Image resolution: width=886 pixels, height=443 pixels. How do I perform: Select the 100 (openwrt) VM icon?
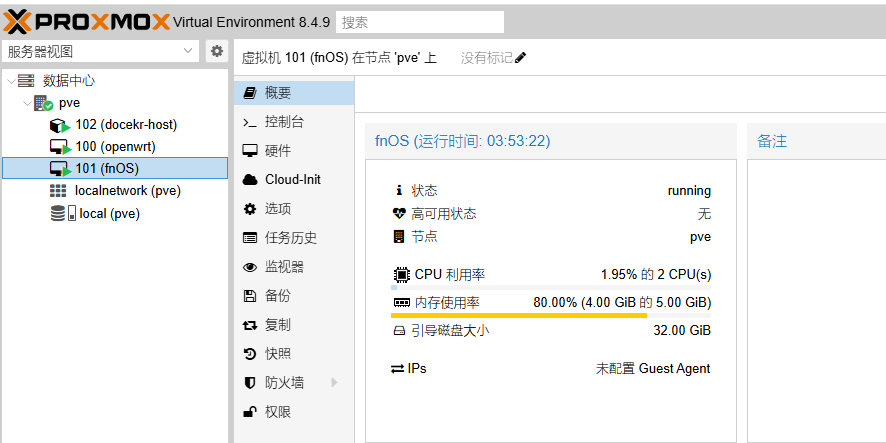pos(59,147)
